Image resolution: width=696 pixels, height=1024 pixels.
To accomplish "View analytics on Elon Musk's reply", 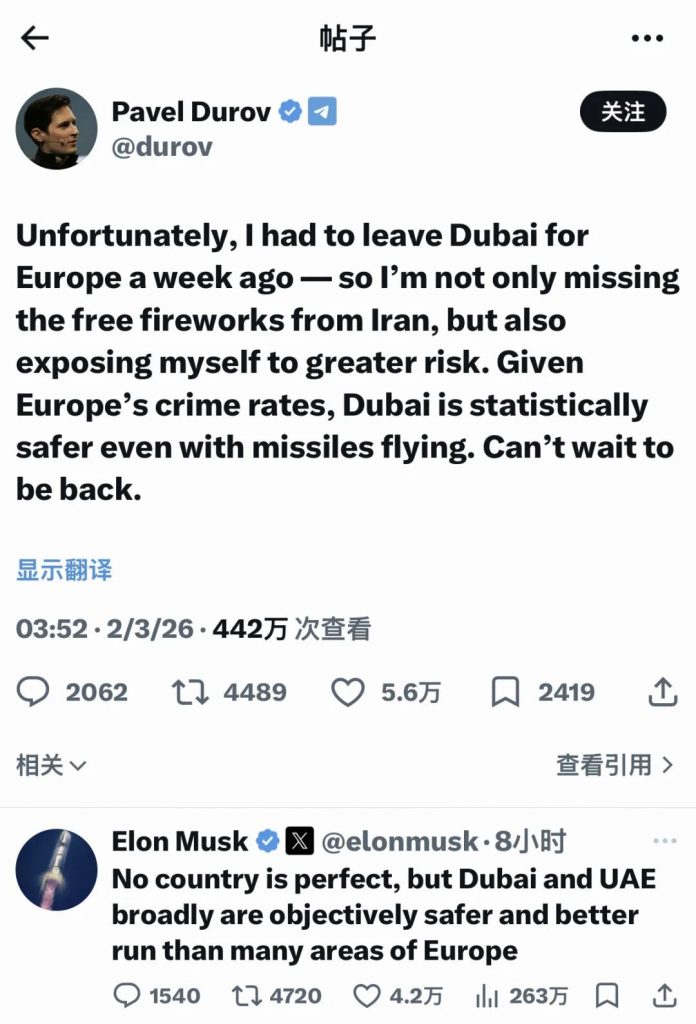I will [487, 996].
